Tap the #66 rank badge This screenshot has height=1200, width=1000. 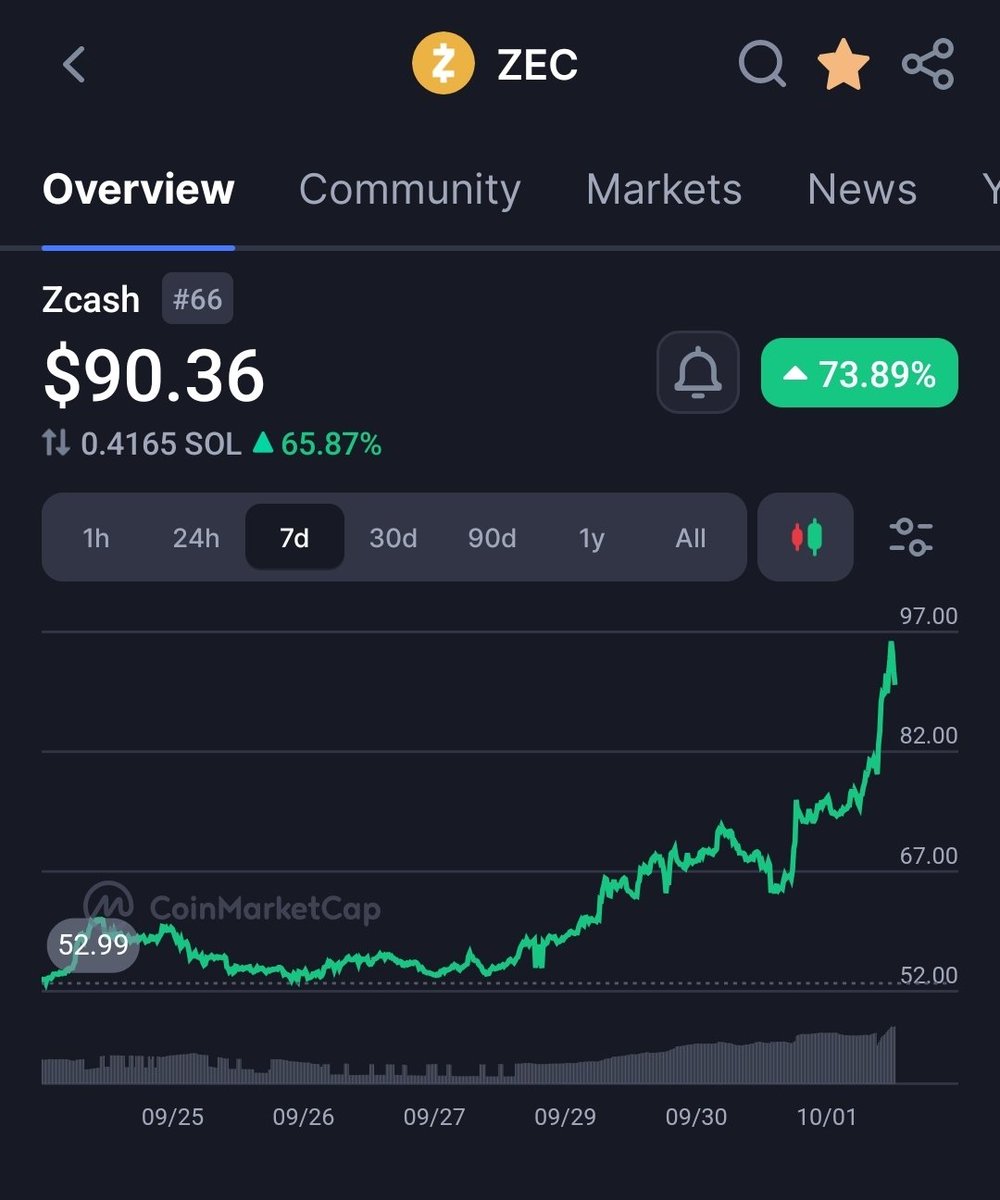coord(197,298)
